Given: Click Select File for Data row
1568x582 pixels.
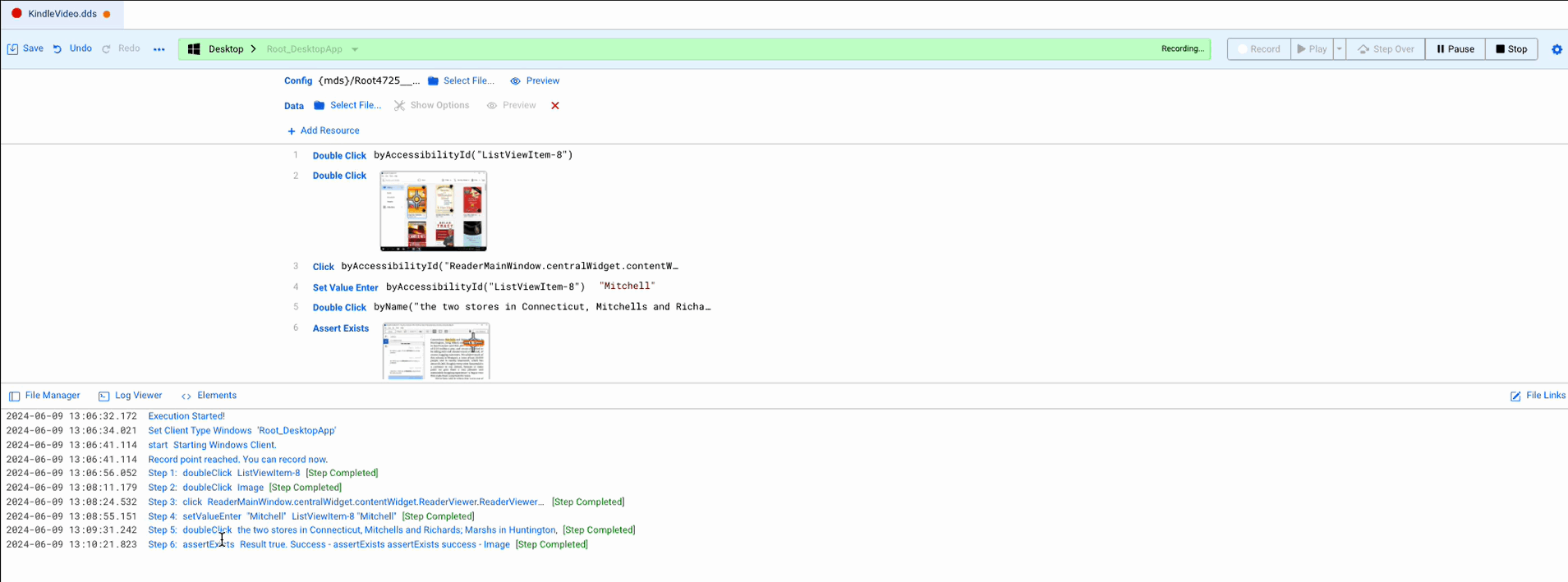Looking at the screenshot, I should (x=347, y=106).
